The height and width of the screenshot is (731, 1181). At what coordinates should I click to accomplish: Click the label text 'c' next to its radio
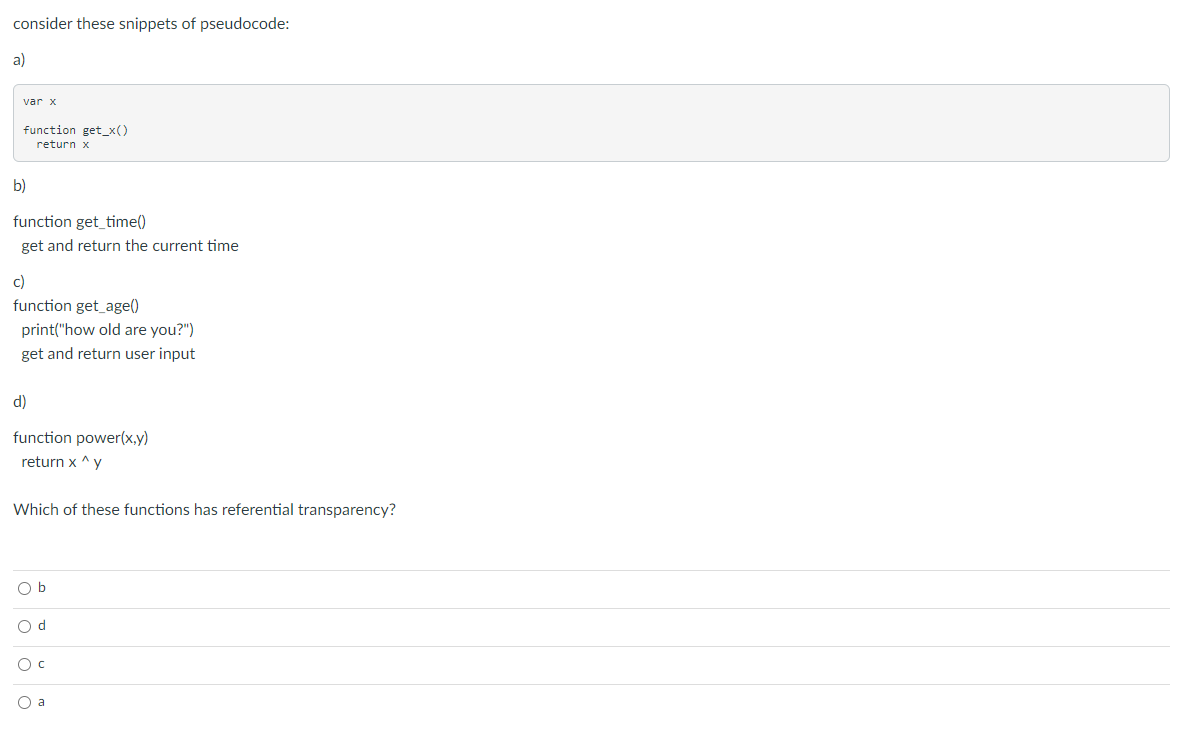41,664
